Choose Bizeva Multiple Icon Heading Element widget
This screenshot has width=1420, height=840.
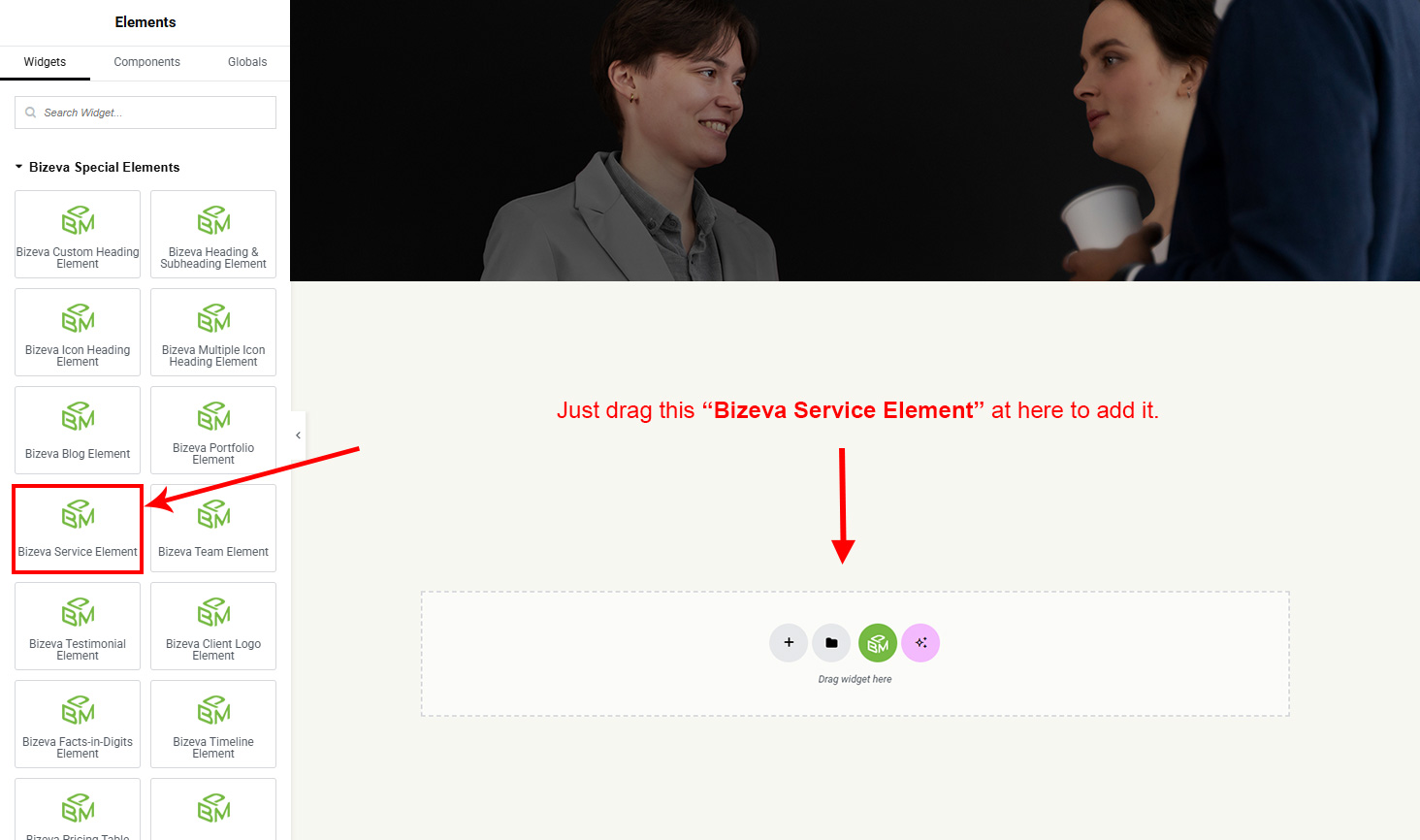tap(213, 332)
